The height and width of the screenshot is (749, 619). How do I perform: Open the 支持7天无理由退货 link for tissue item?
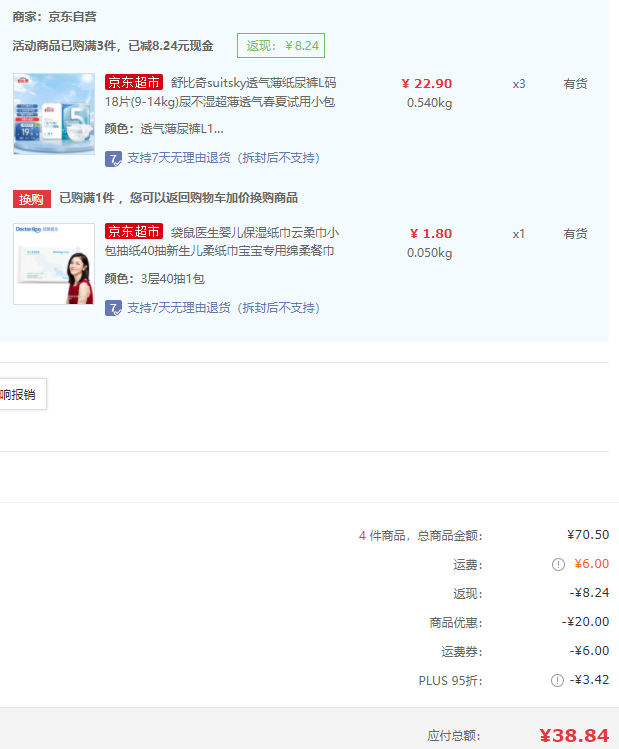pos(224,308)
